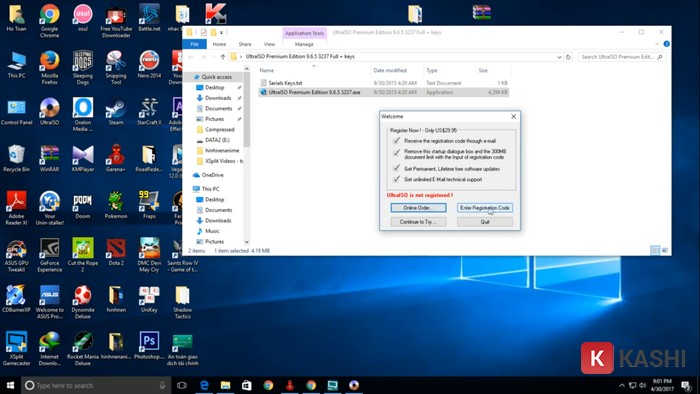Viewport: 700px width, 394px height.
Task: Expand address bar history dropdown
Action: coord(559,57)
